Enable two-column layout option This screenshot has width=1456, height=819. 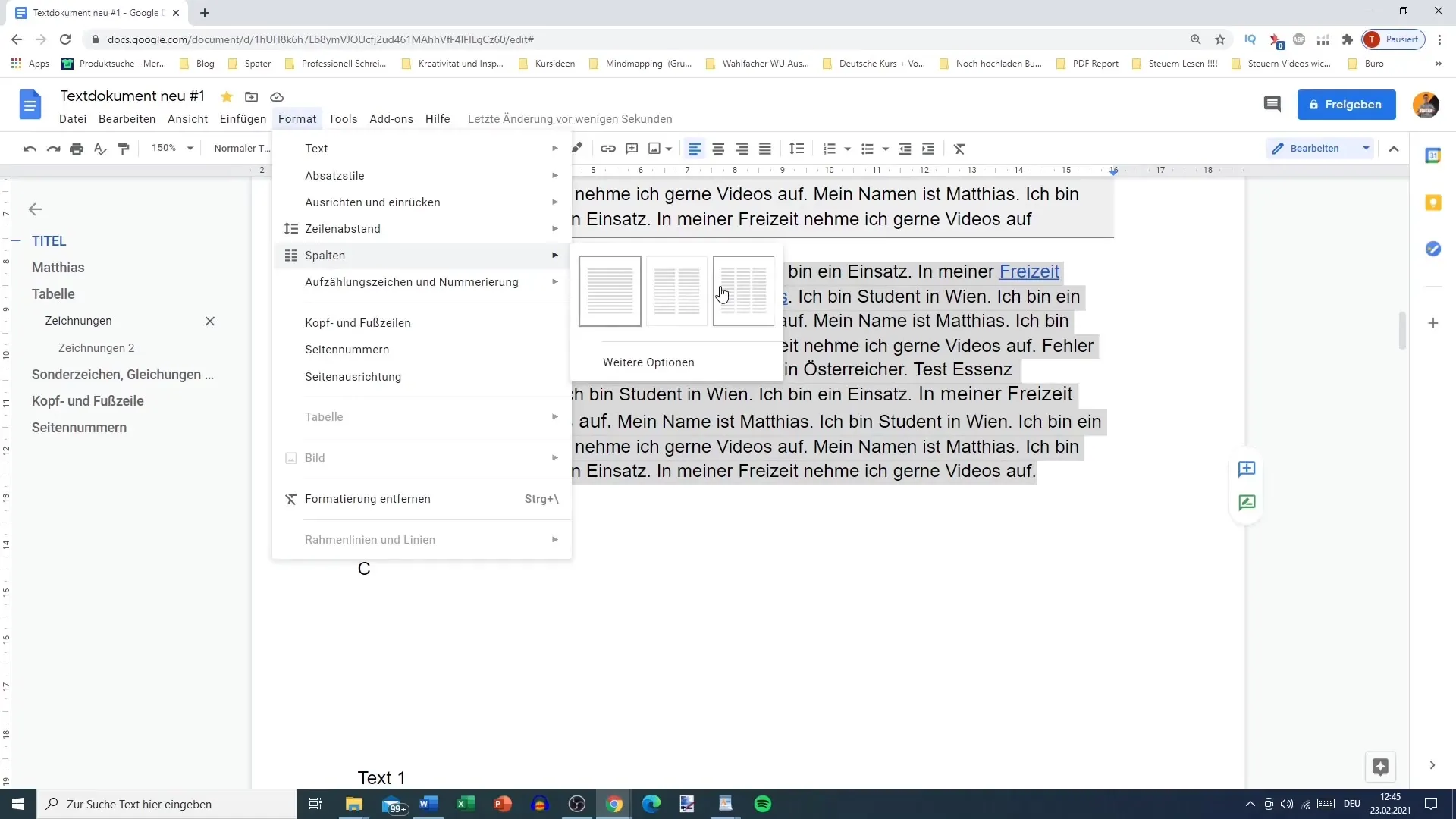click(x=676, y=291)
